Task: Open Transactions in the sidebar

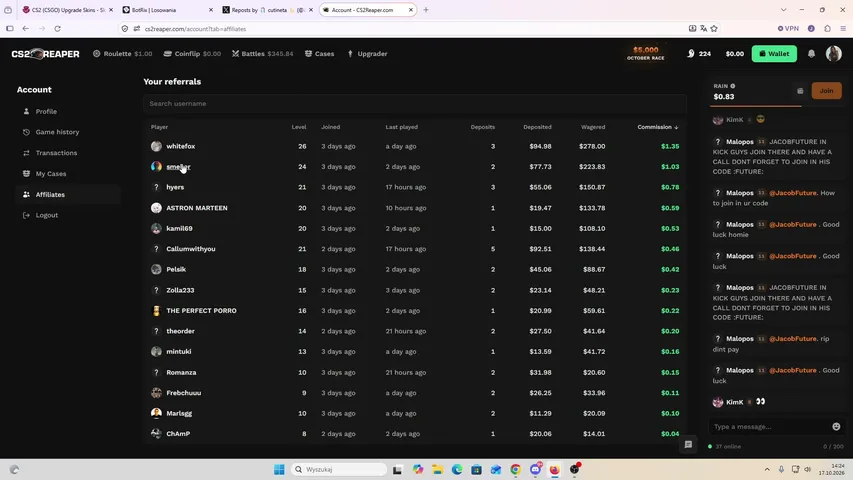Action: point(56,153)
